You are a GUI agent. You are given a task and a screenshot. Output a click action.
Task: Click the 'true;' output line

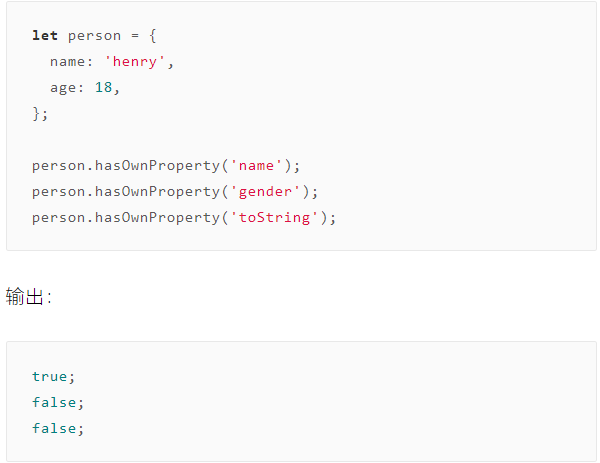coord(53,377)
